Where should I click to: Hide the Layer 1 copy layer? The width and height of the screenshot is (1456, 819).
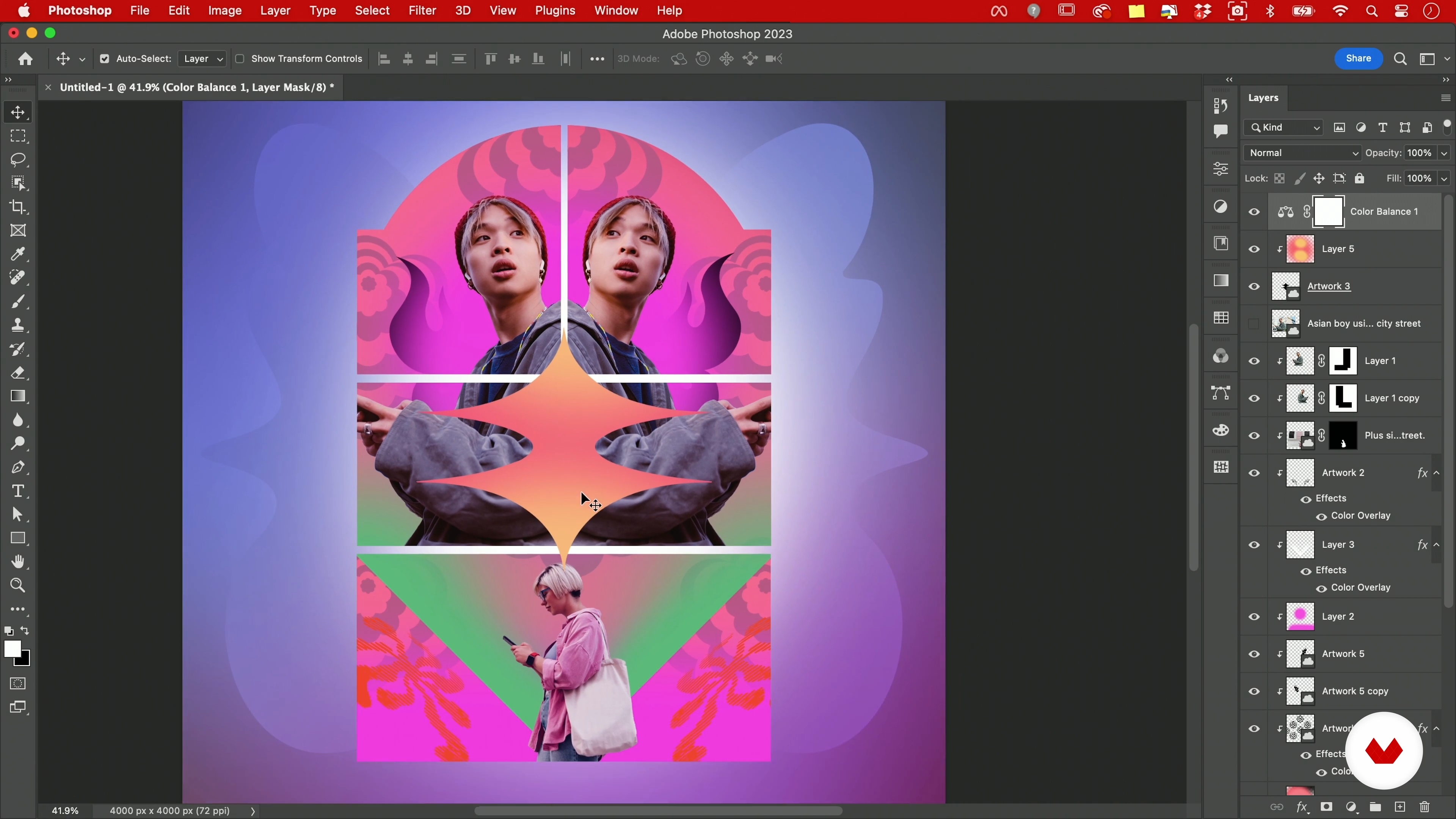(1254, 399)
